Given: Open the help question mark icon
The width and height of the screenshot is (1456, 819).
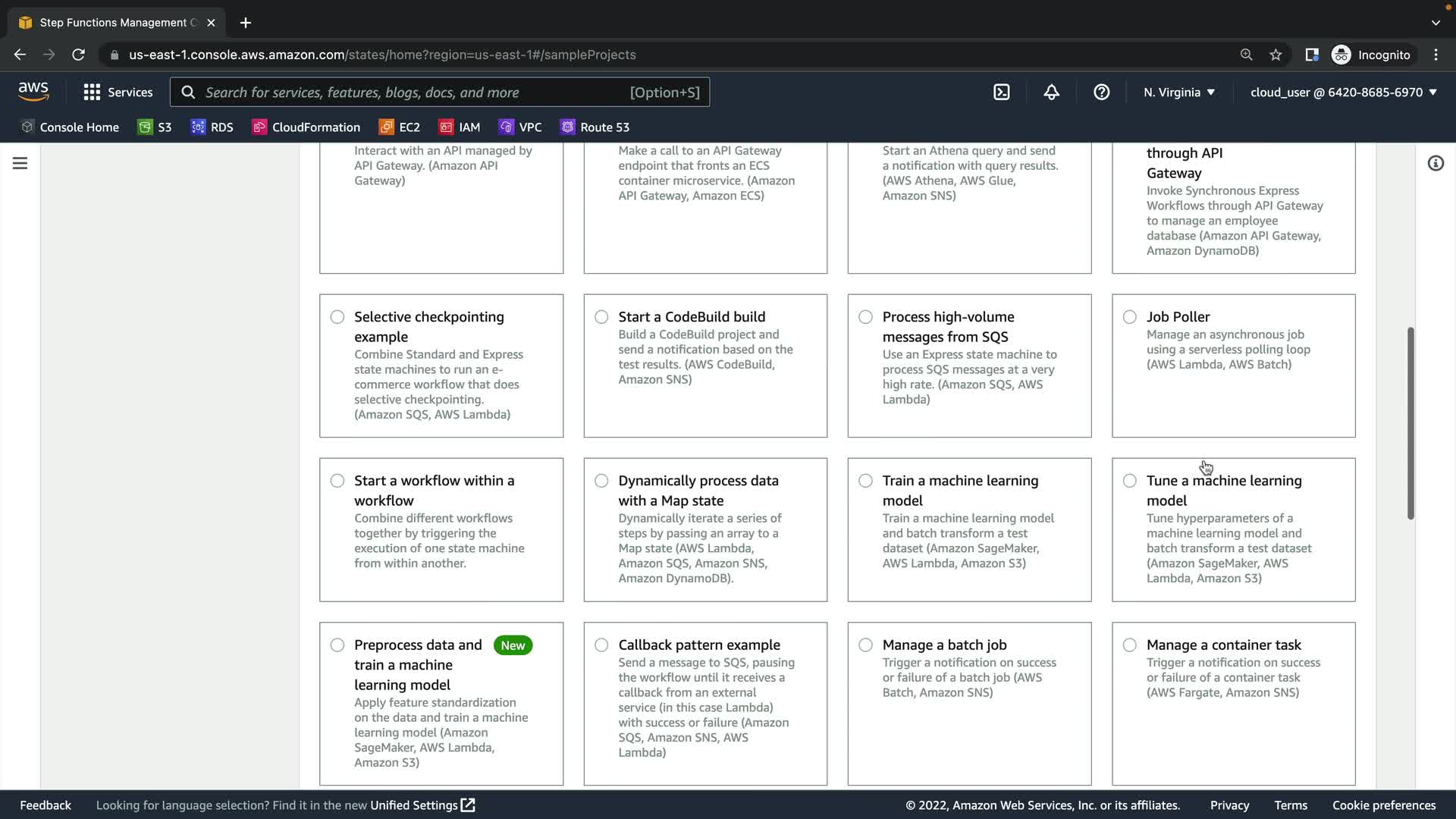Looking at the screenshot, I should click(x=1101, y=93).
